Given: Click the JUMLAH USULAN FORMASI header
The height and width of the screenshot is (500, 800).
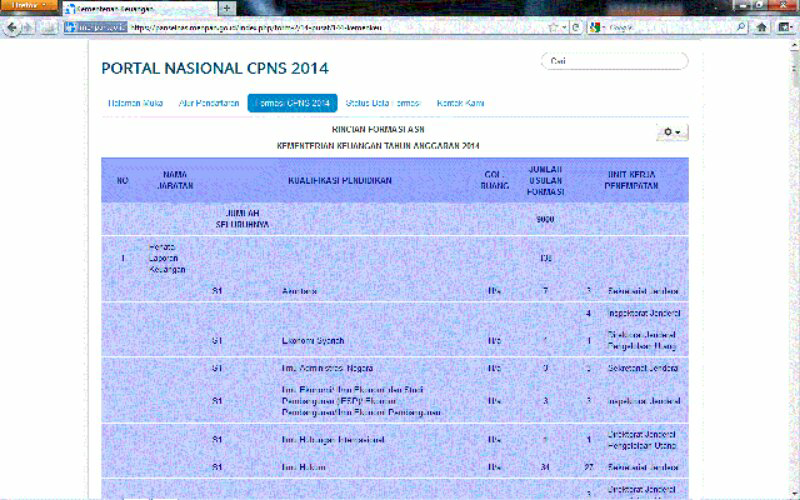Looking at the screenshot, I should coord(545,180).
